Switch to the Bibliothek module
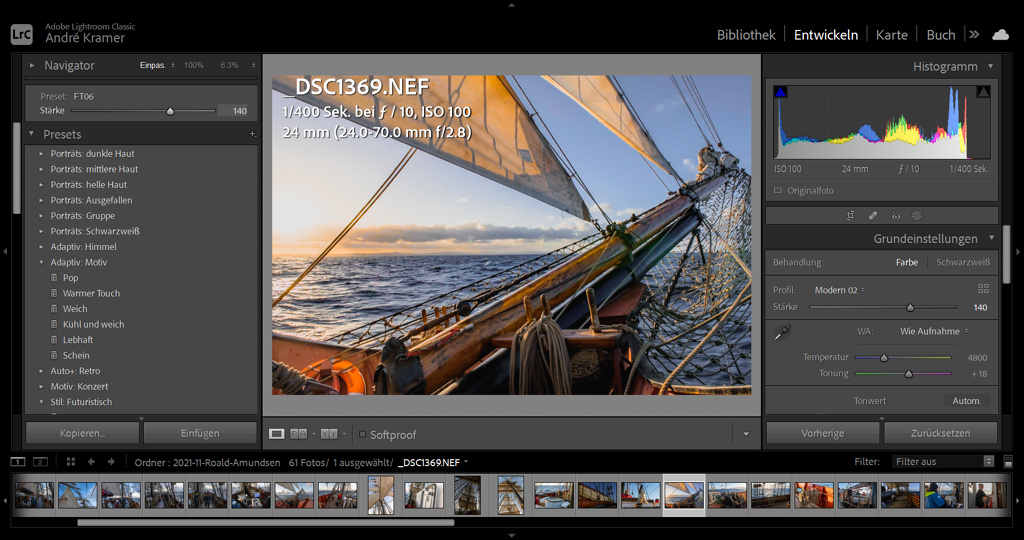The image size is (1024, 540). [746, 34]
